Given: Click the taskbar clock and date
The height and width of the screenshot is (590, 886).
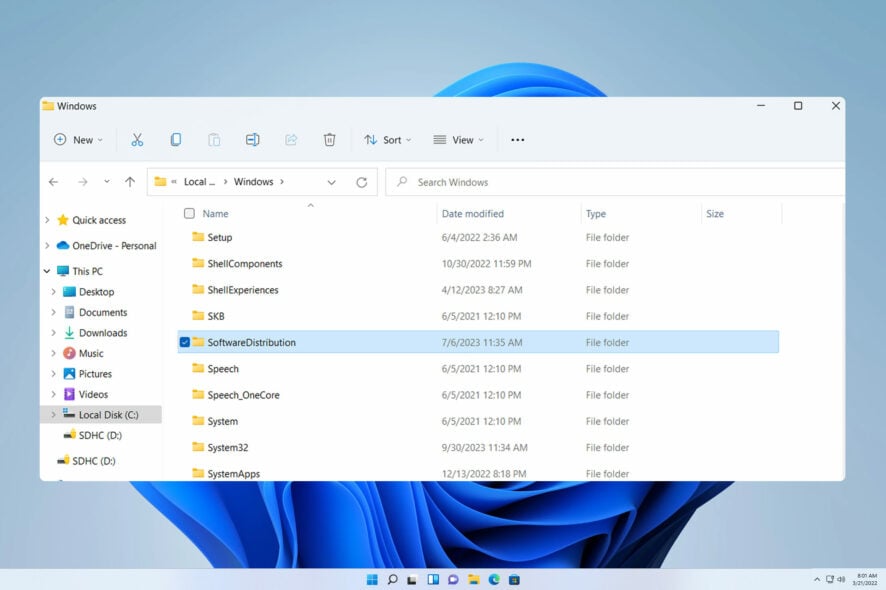Looking at the screenshot, I should point(866,579).
